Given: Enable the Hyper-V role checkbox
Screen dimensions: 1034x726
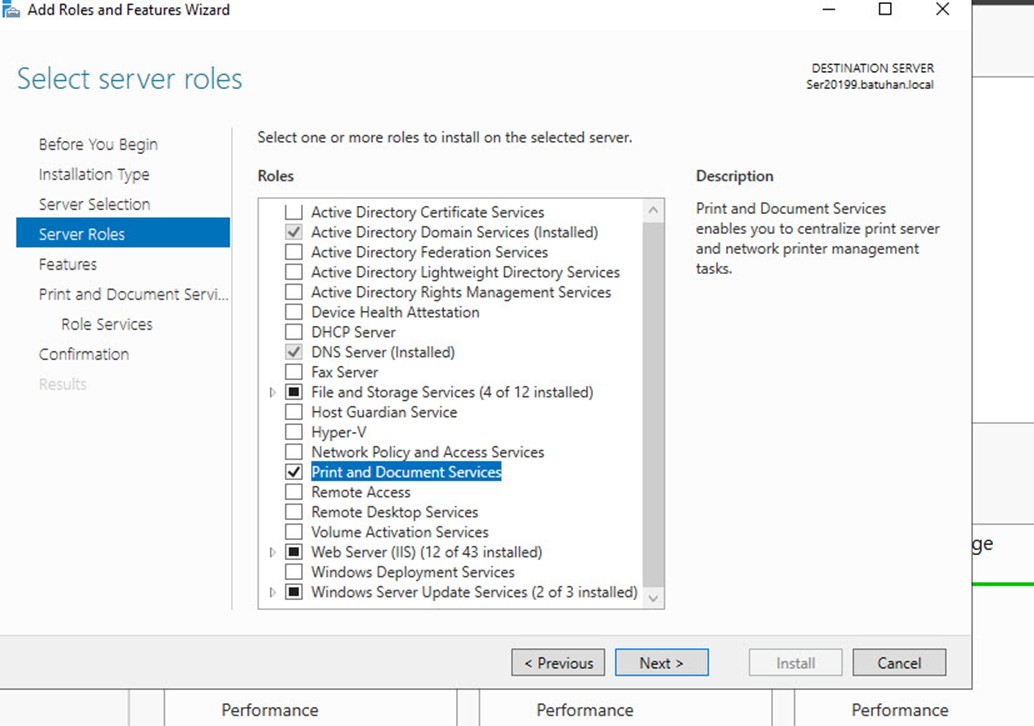Looking at the screenshot, I should [x=293, y=432].
